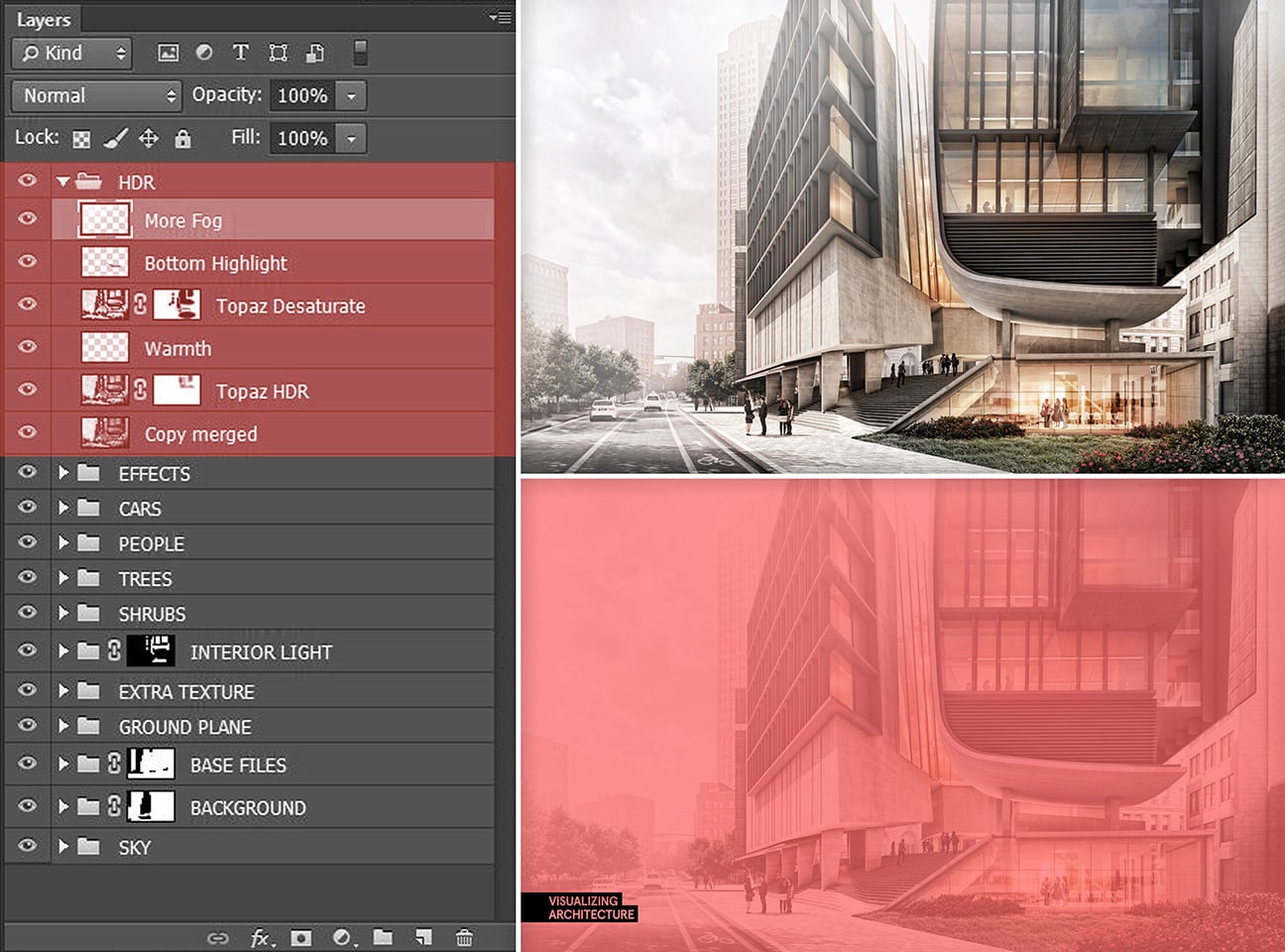This screenshot has height=952, width=1285.
Task: Hide the More Fog layer
Action: pyautogui.click(x=27, y=219)
